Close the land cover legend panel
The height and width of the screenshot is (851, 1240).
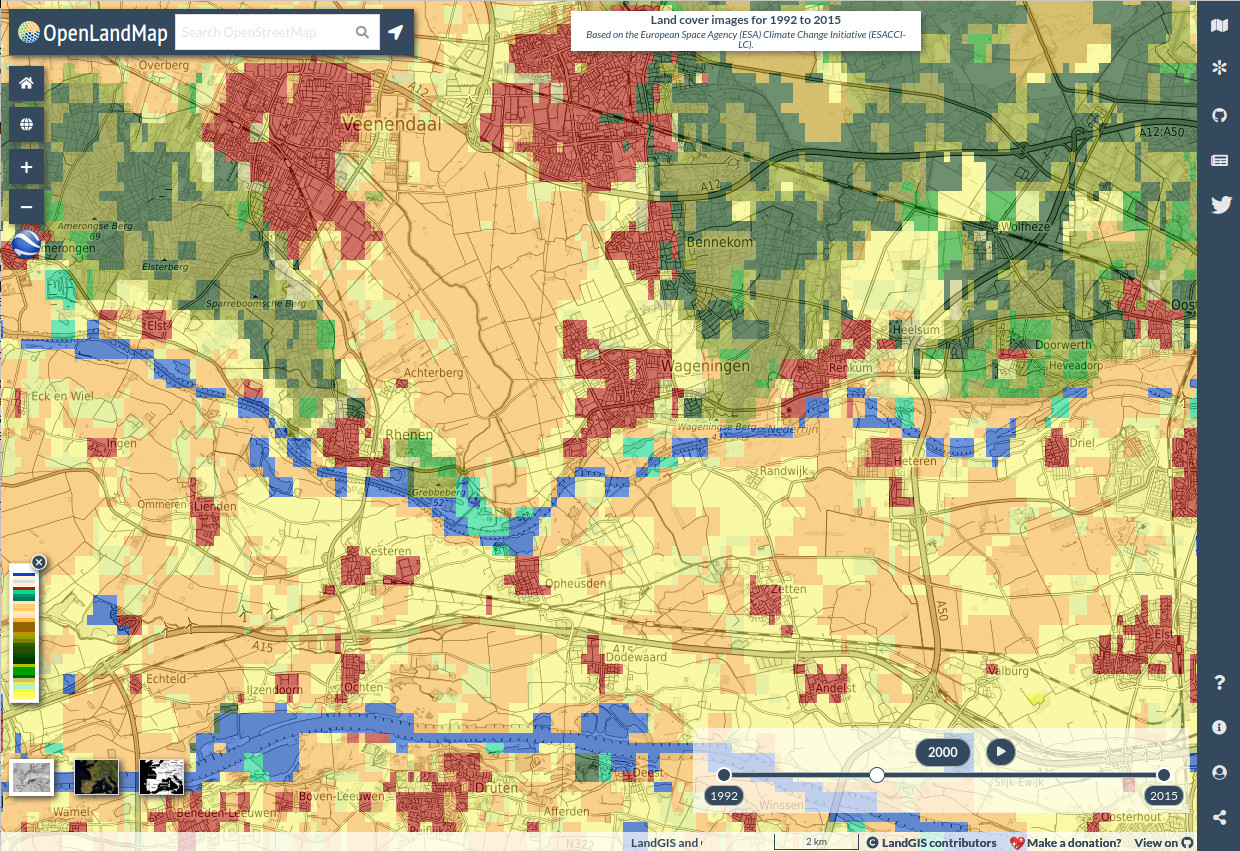pyautogui.click(x=38, y=562)
